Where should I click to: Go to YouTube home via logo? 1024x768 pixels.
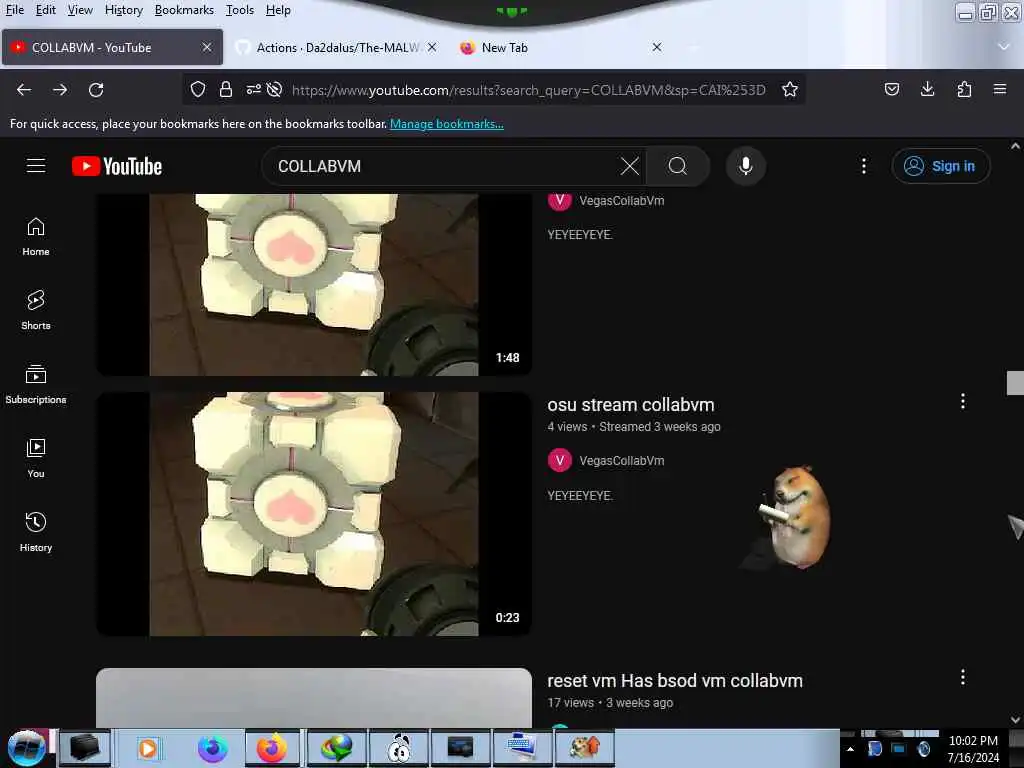point(117,167)
